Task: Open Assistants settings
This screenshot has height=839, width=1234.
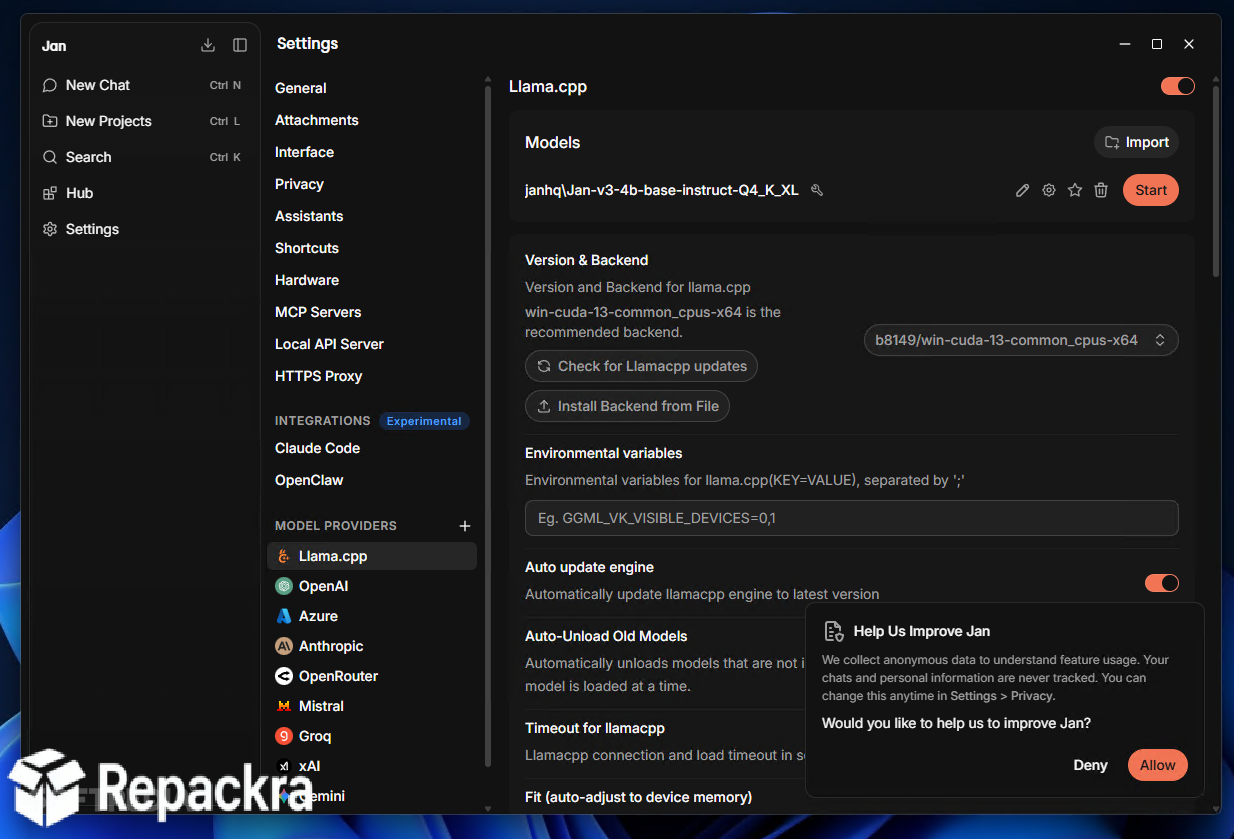Action: tap(309, 216)
